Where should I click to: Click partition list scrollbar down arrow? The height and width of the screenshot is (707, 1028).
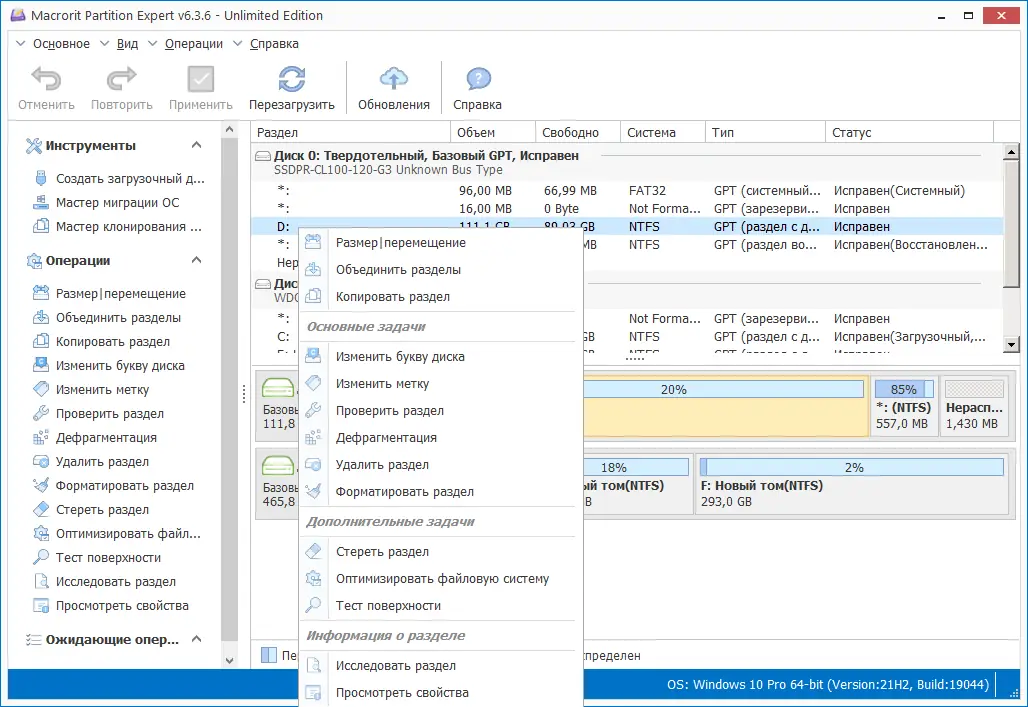[1011, 344]
